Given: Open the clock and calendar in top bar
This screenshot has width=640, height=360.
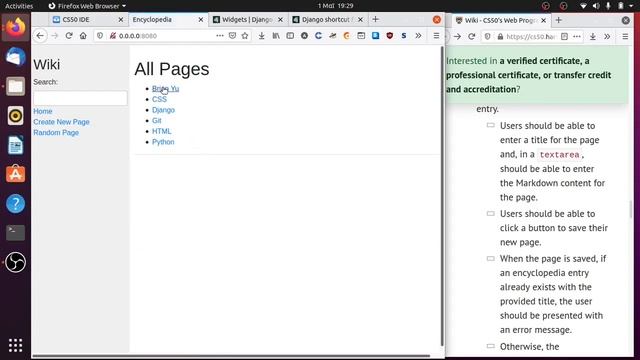Looking at the screenshot, I should pos(336,6).
